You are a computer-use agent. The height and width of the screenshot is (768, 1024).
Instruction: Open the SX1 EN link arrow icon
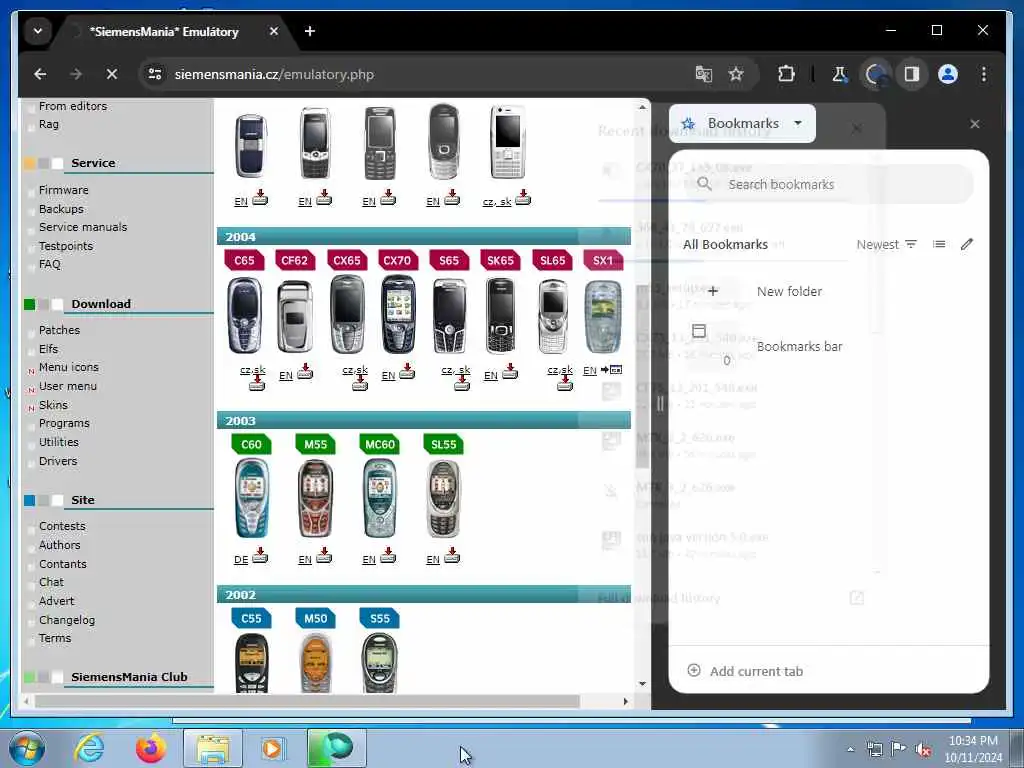pyautogui.click(x=611, y=370)
